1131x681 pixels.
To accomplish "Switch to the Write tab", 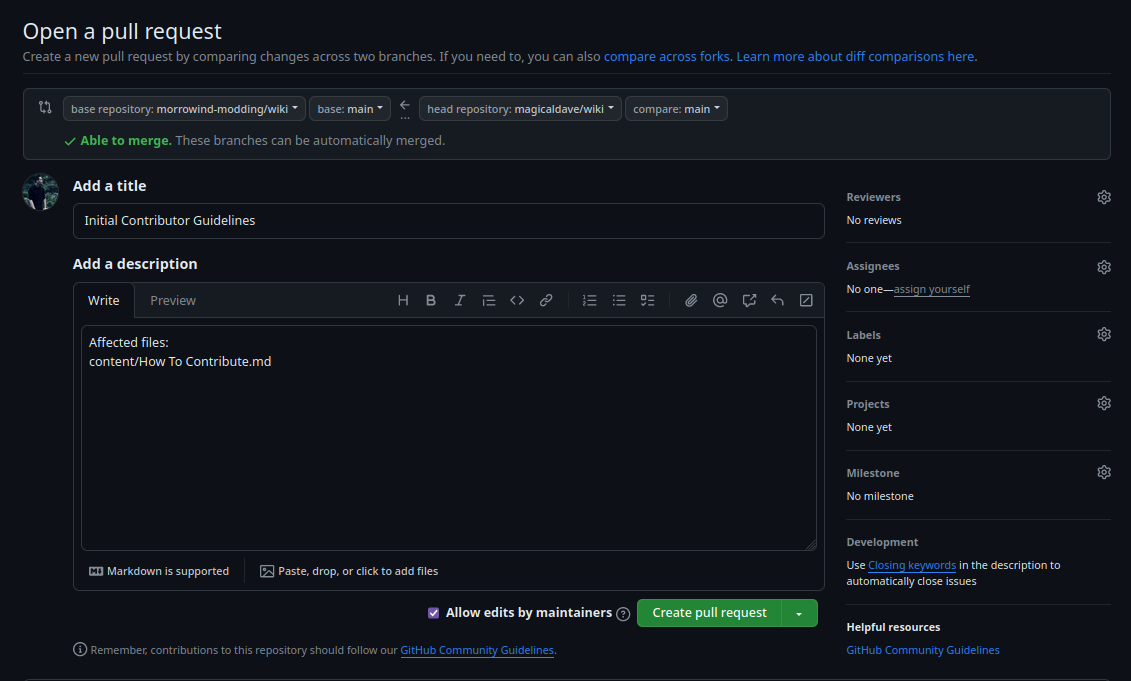I will (104, 300).
